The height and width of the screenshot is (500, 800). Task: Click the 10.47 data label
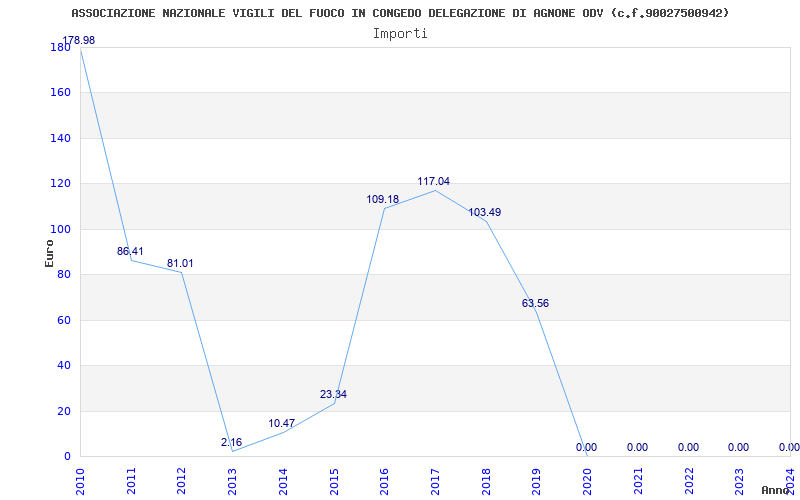(x=282, y=423)
